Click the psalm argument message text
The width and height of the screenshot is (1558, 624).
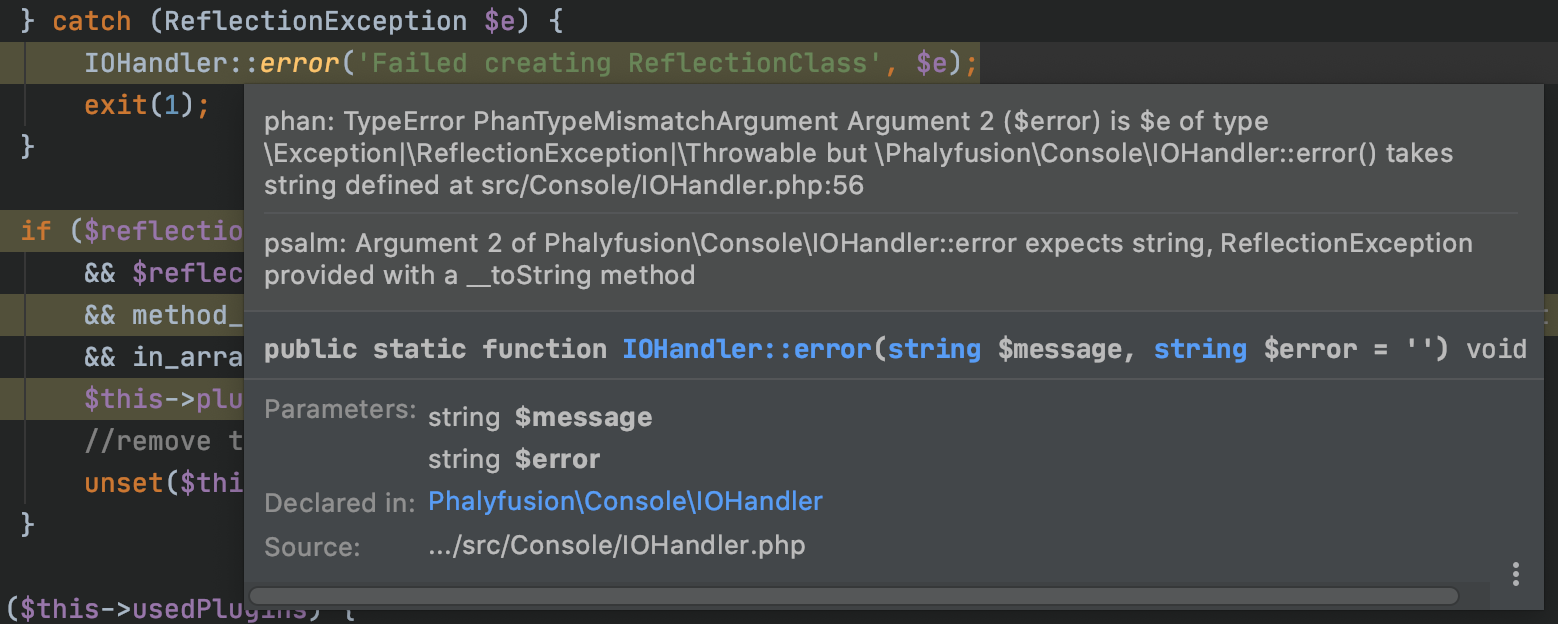coord(867,259)
